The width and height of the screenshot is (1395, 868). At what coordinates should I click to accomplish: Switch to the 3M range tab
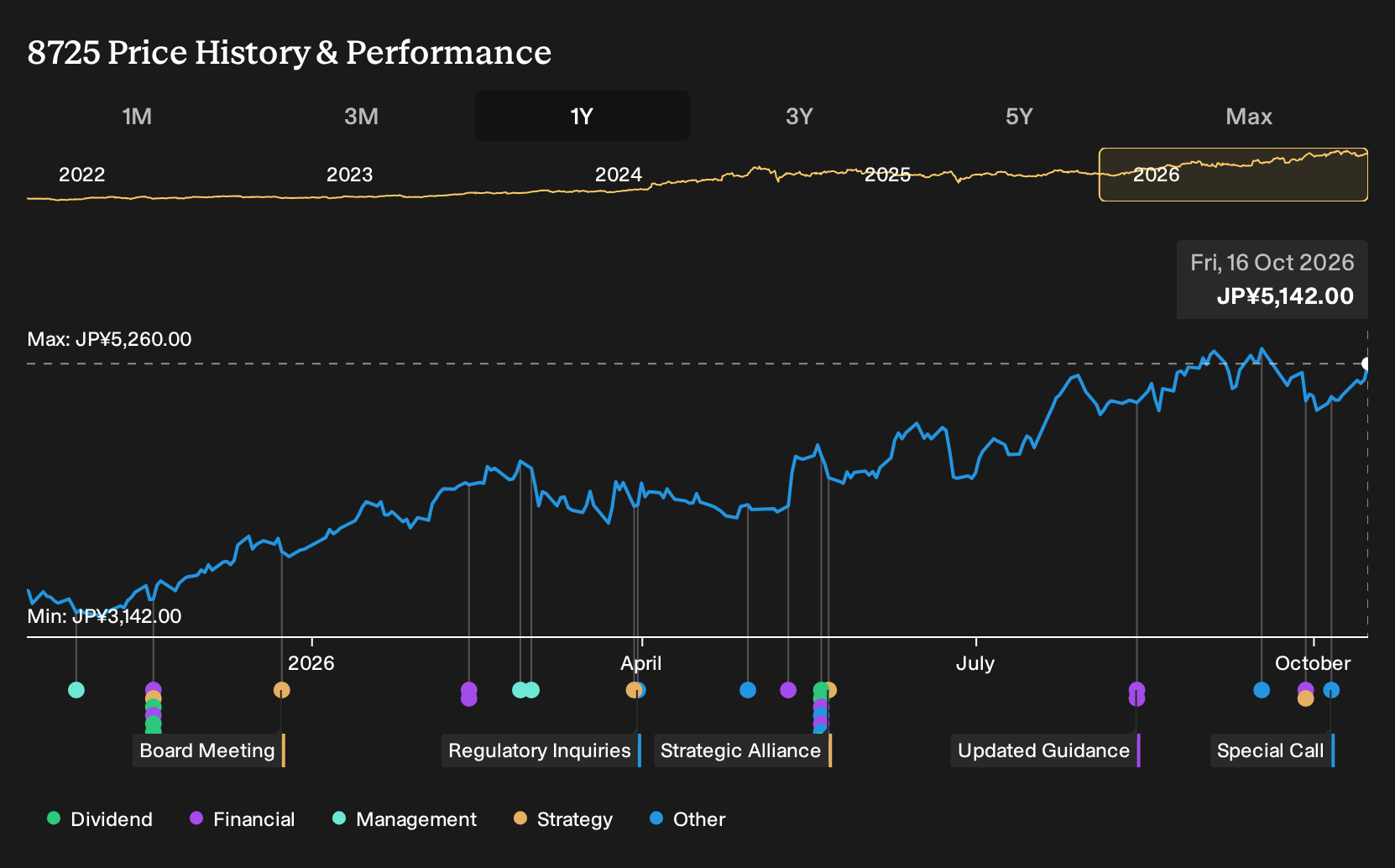(361, 116)
